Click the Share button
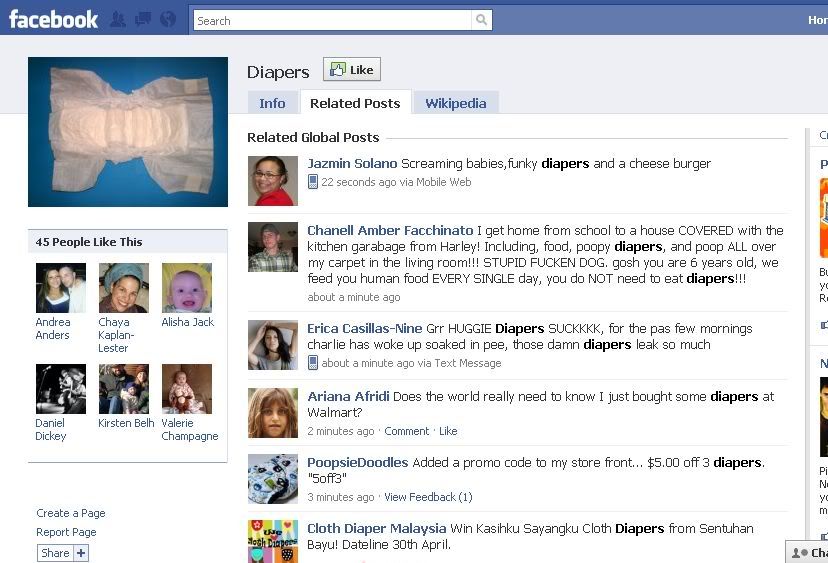The width and height of the screenshot is (828, 563). [x=55, y=553]
